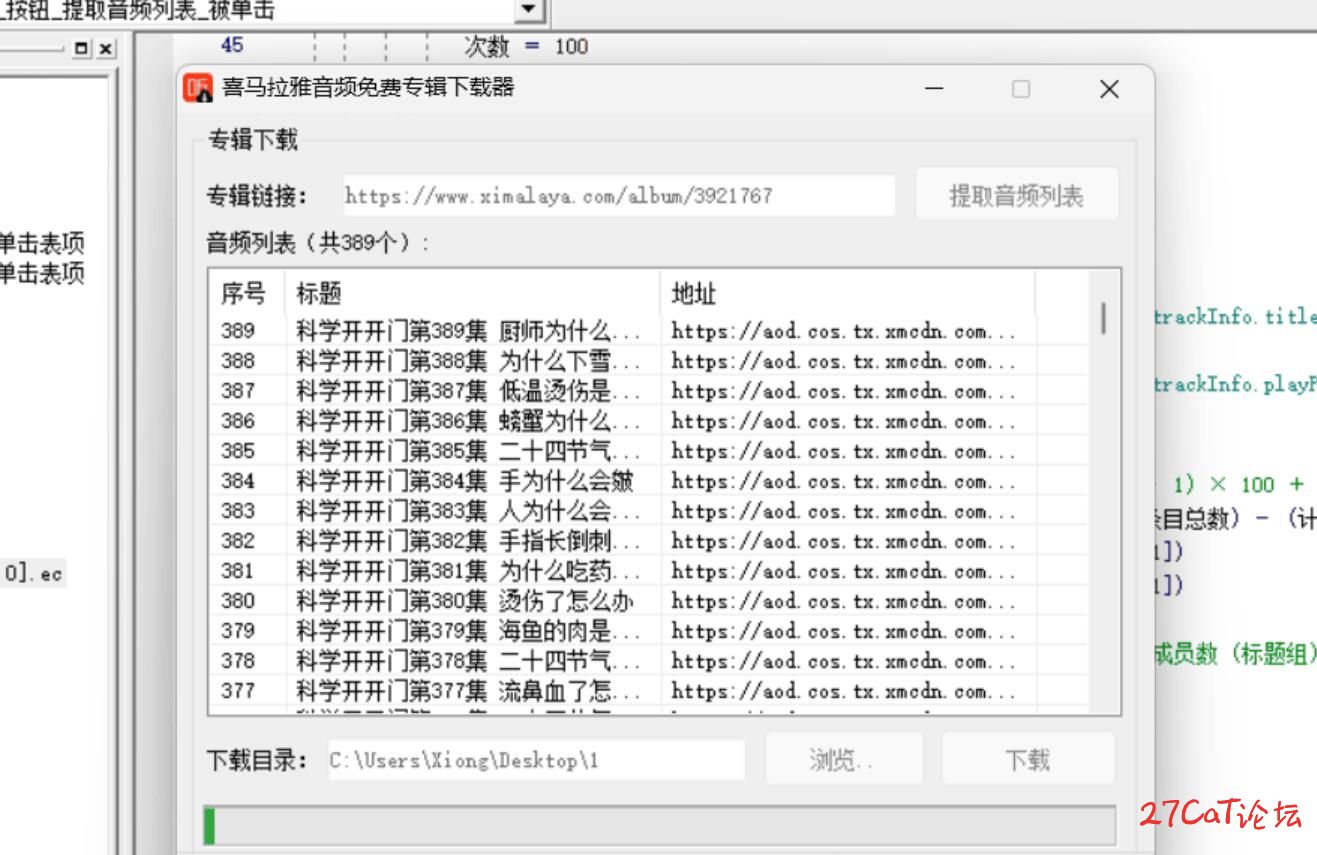Click the 标题 column header
The image size is (1317, 855).
point(472,293)
